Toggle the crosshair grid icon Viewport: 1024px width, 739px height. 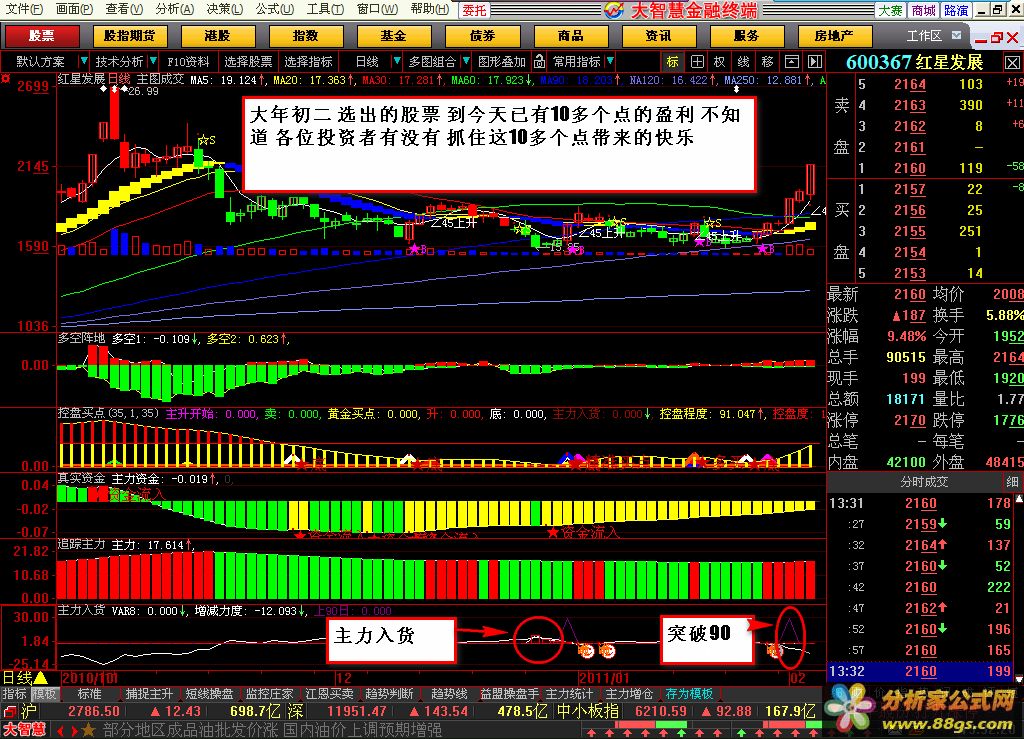pyautogui.click(x=697, y=61)
